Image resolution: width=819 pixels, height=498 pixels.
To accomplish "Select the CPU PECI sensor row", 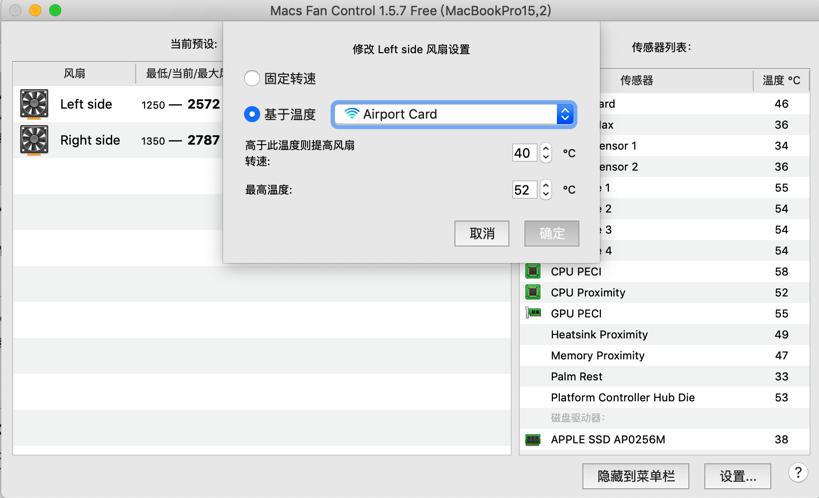I will click(664, 271).
